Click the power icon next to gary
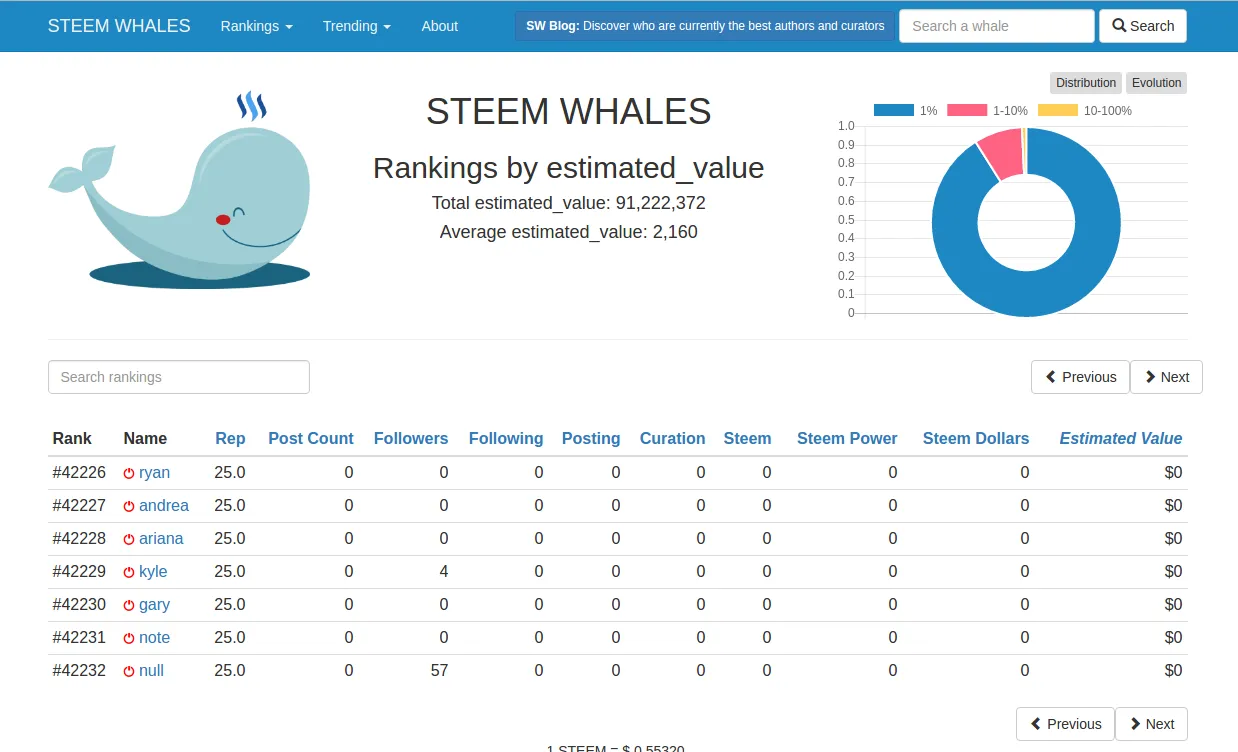 point(129,605)
